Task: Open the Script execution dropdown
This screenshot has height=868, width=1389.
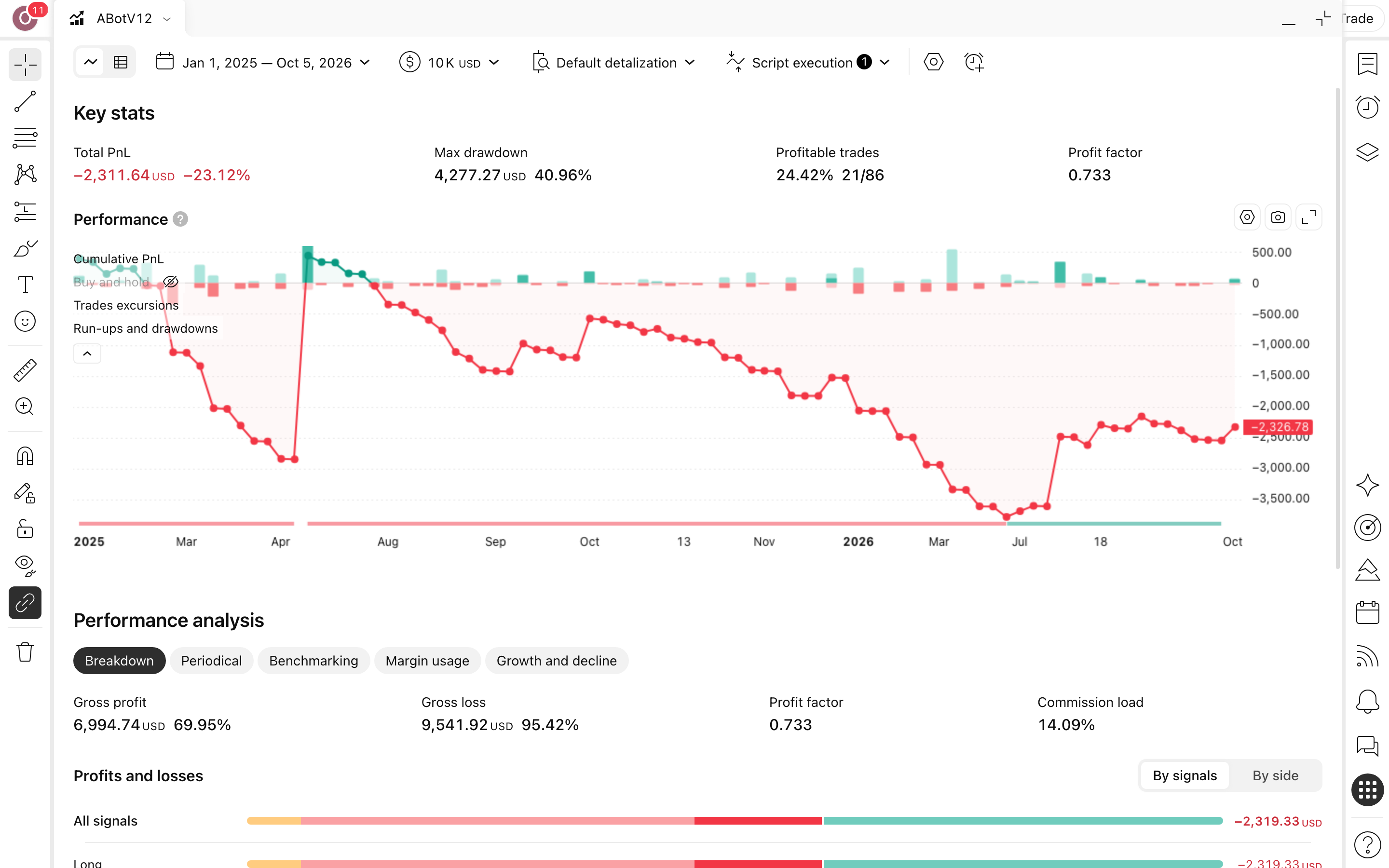Action: coord(808,62)
